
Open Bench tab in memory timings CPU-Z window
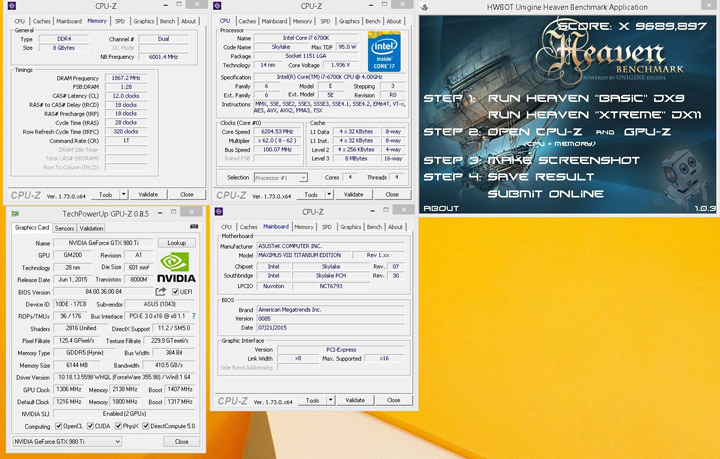point(167,21)
